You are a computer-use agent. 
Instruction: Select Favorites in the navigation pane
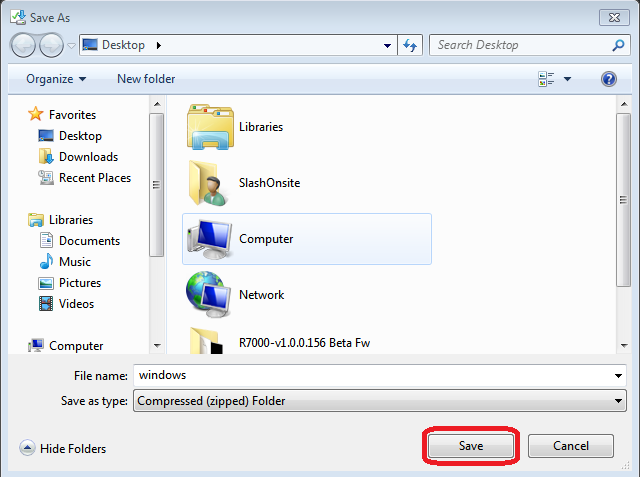pyautogui.click(x=72, y=115)
